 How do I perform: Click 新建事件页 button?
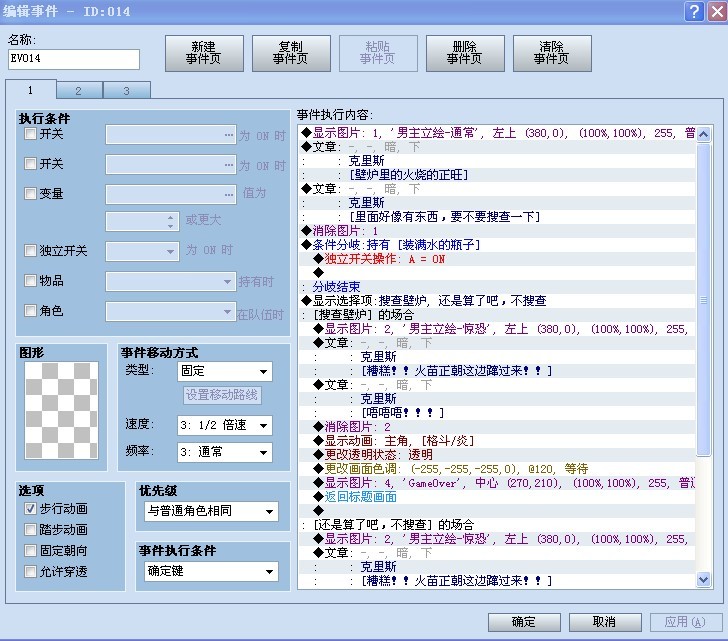204,53
